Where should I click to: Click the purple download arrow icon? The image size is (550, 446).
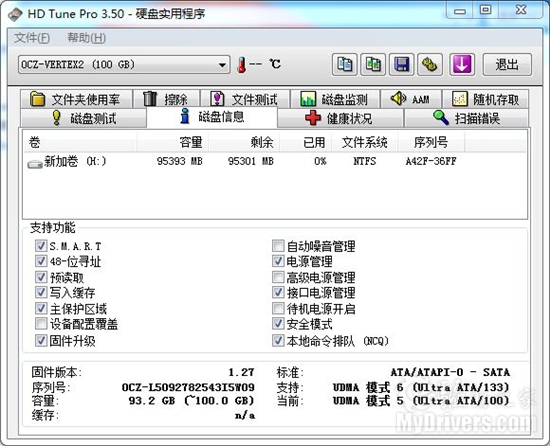[x=462, y=65]
